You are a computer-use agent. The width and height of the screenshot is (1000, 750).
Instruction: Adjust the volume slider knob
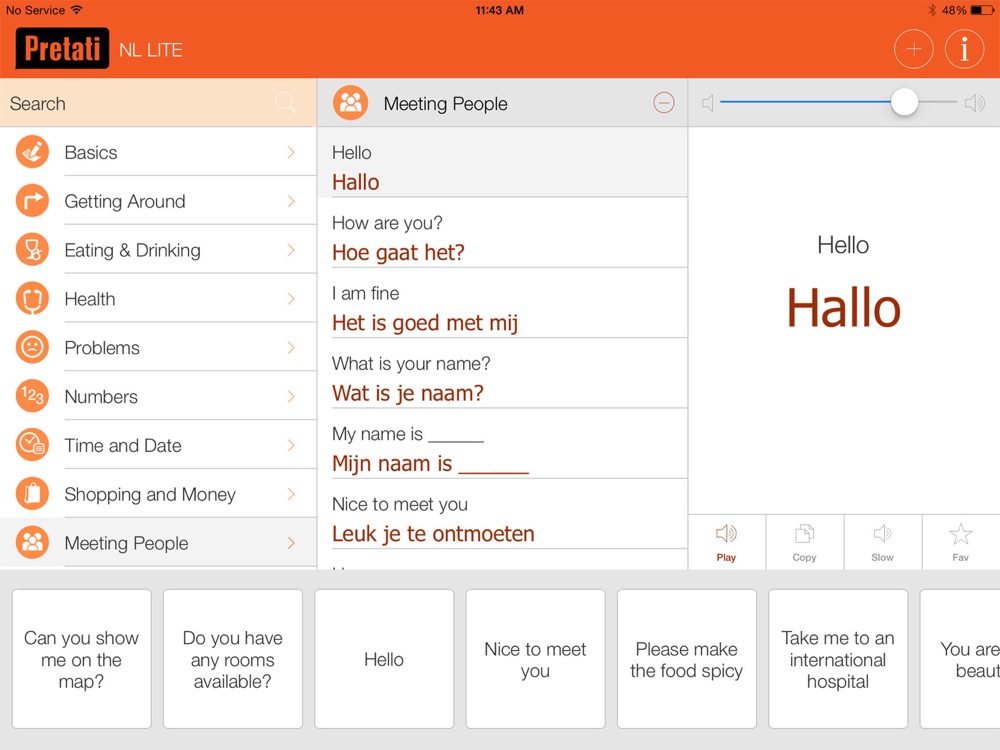click(904, 102)
